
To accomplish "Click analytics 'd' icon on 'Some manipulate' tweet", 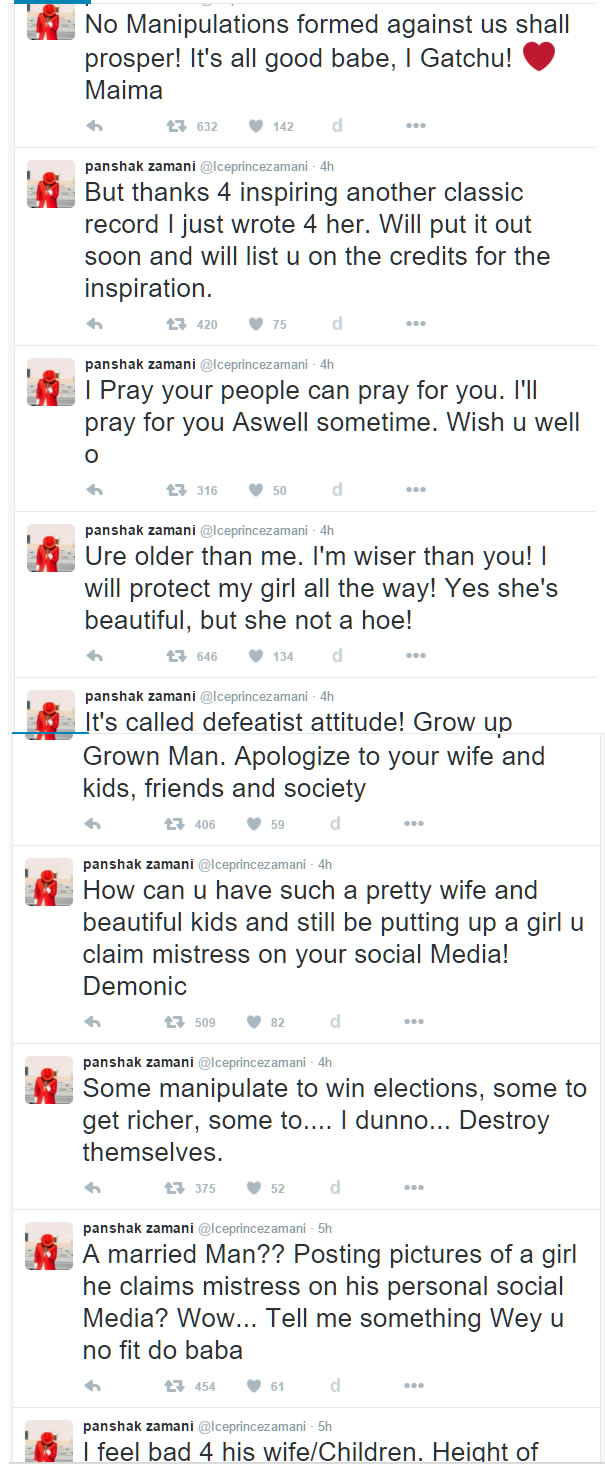I will (334, 1188).
